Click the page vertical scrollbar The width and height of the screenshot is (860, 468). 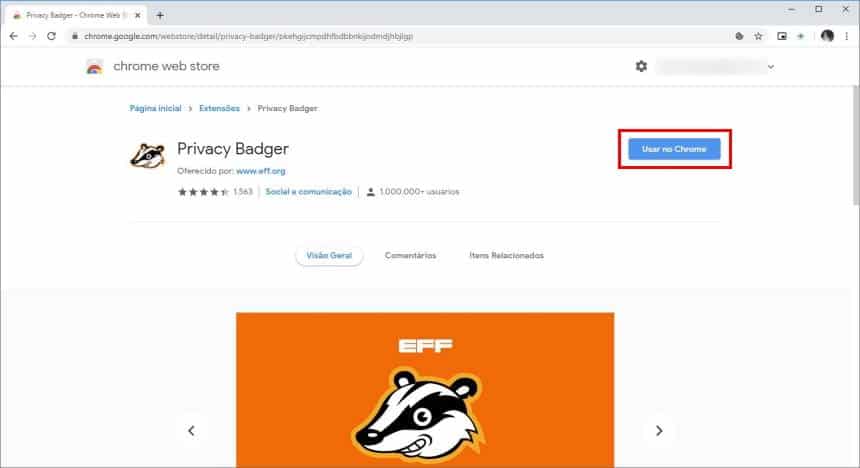pos(856,145)
